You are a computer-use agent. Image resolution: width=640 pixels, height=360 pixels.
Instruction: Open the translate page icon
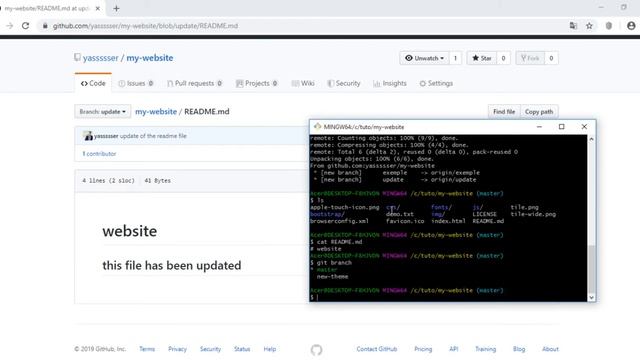point(573,26)
